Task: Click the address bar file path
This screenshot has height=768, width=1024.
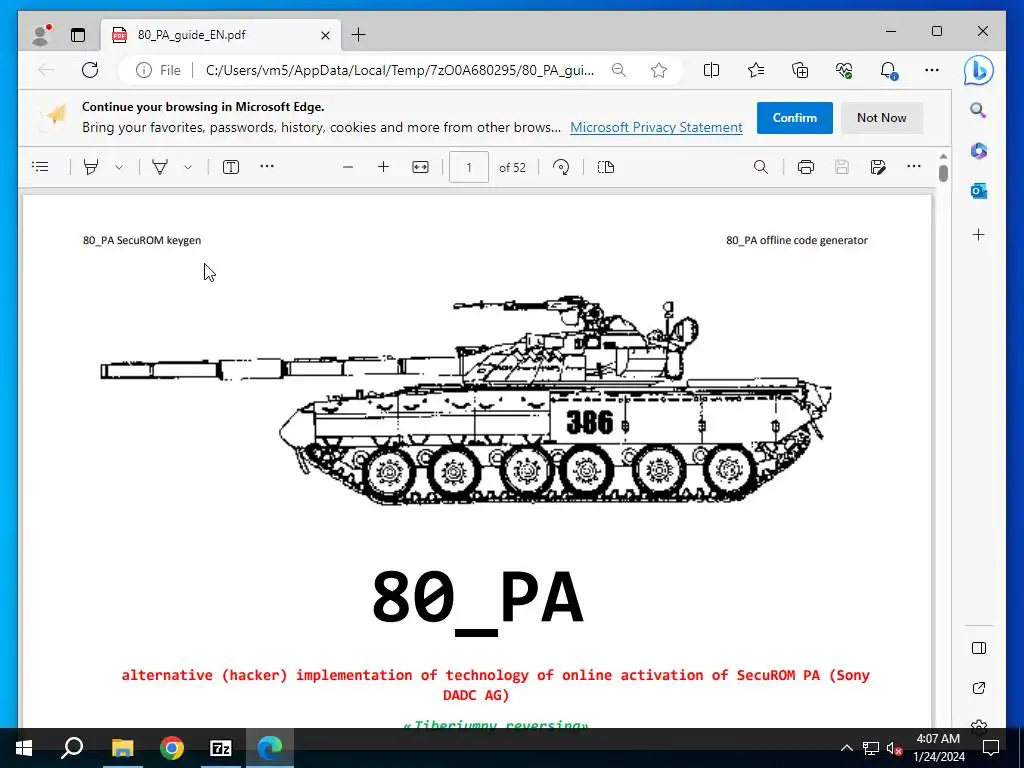Action: [400, 70]
